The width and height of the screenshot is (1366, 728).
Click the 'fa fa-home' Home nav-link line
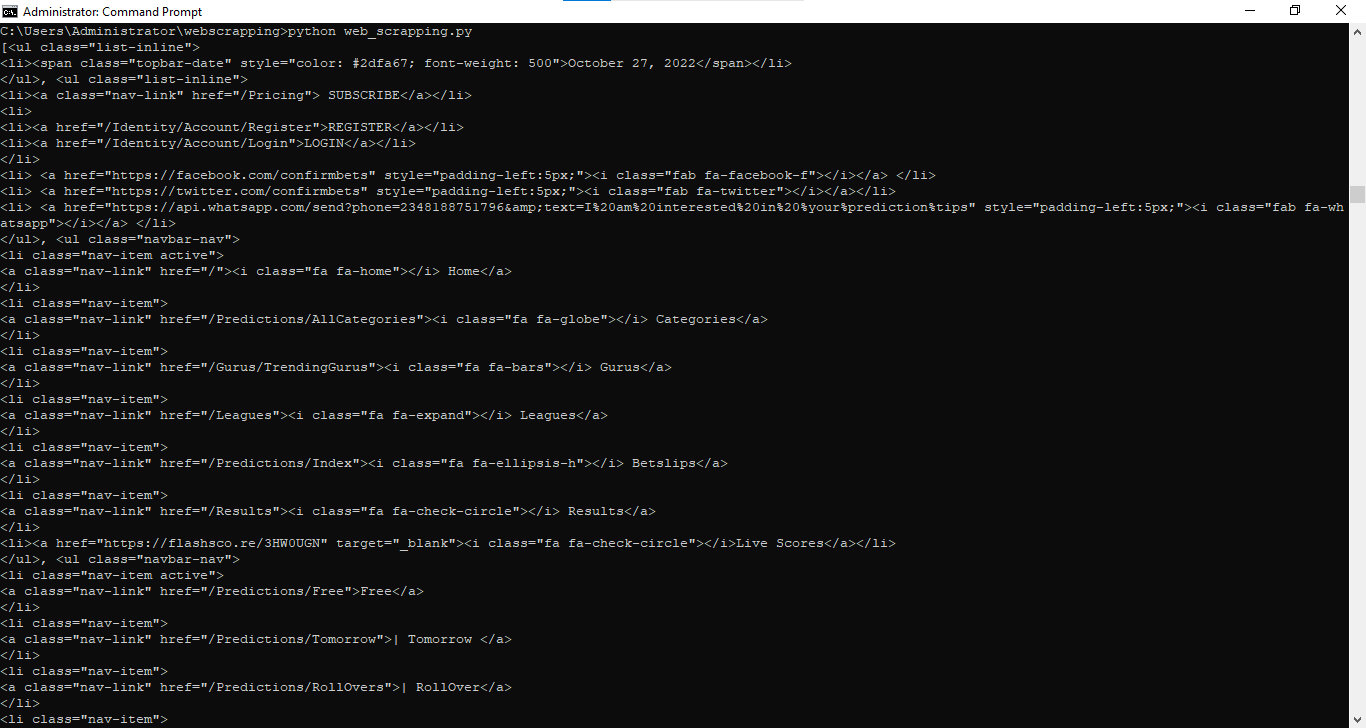[x=256, y=271]
